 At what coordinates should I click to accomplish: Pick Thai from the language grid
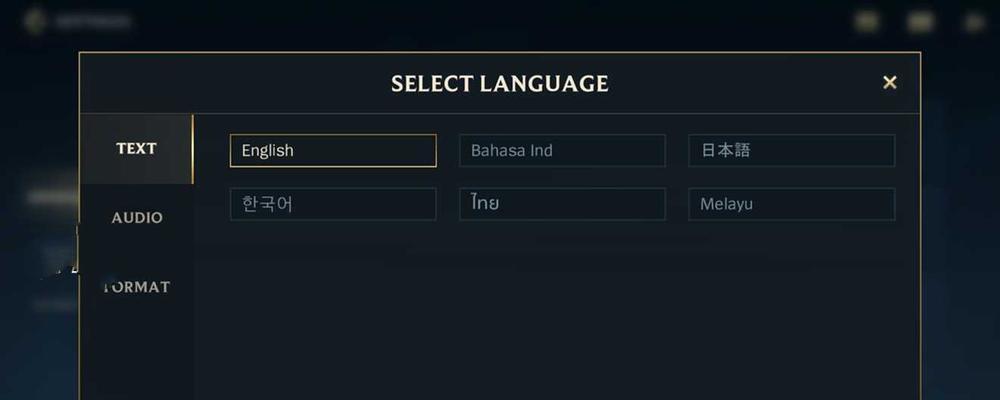click(x=562, y=204)
